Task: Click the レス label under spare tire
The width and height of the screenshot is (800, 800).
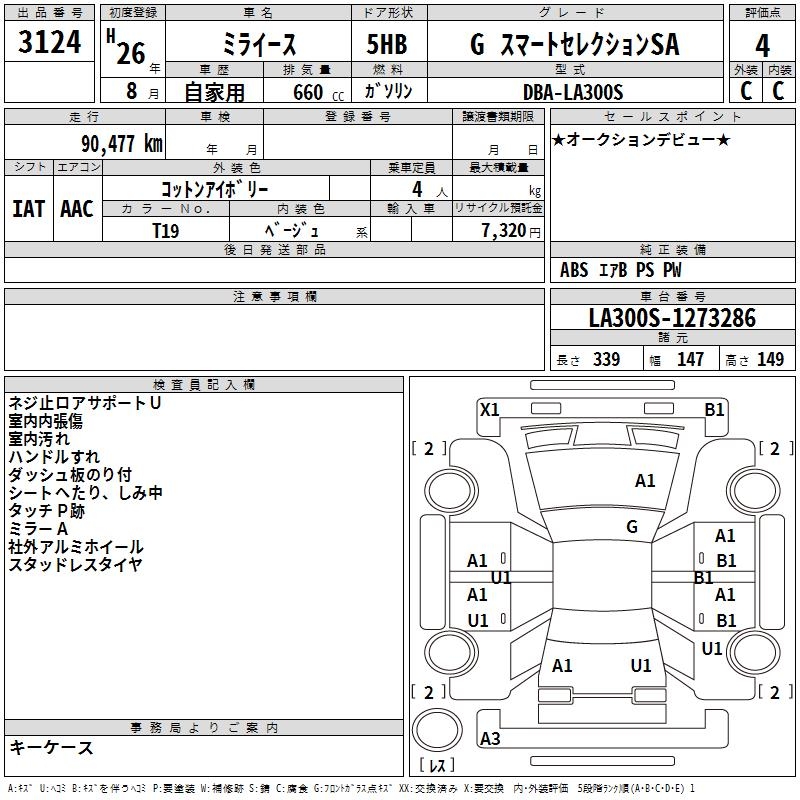Action: (x=437, y=764)
